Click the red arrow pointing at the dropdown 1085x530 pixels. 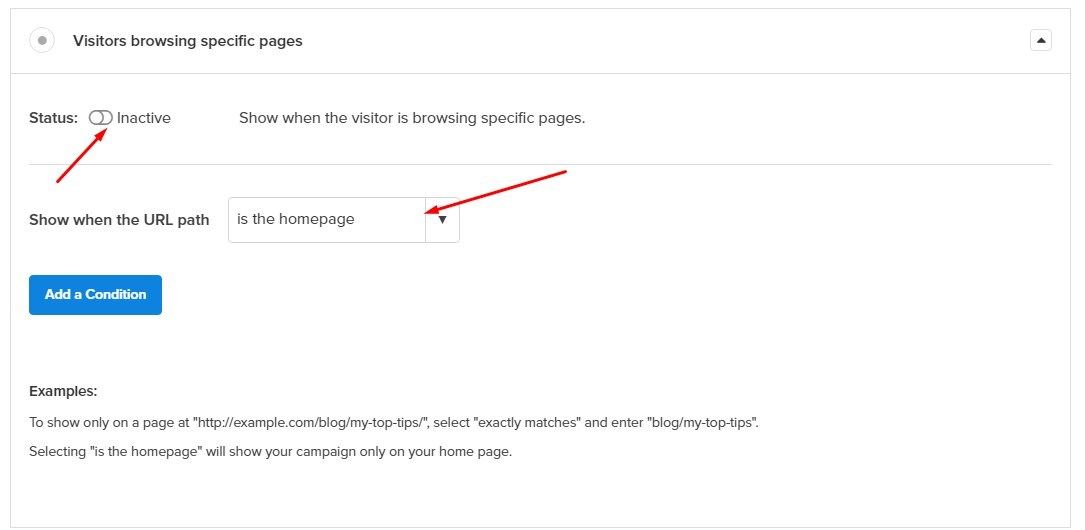[495, 191]
